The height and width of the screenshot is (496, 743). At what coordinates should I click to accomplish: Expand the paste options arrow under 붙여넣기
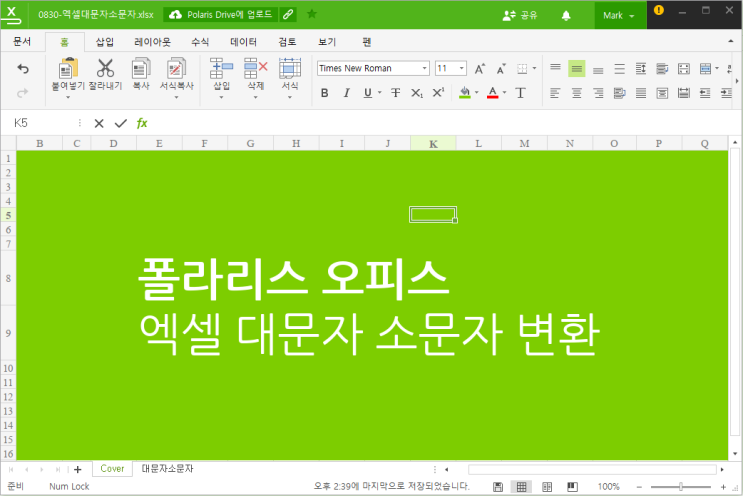(68, 97)
